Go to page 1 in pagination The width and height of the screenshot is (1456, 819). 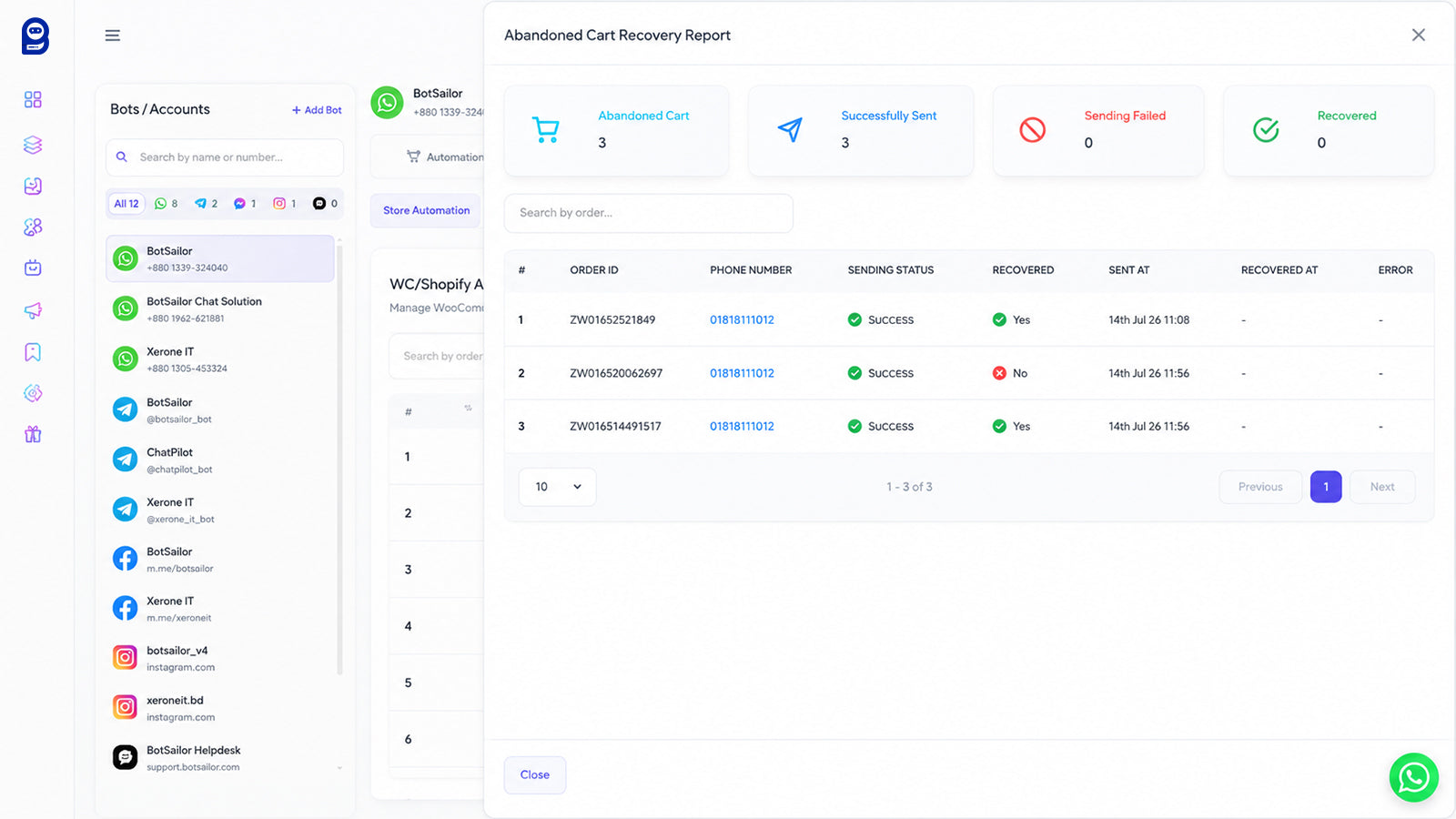tap(1326, 487)
